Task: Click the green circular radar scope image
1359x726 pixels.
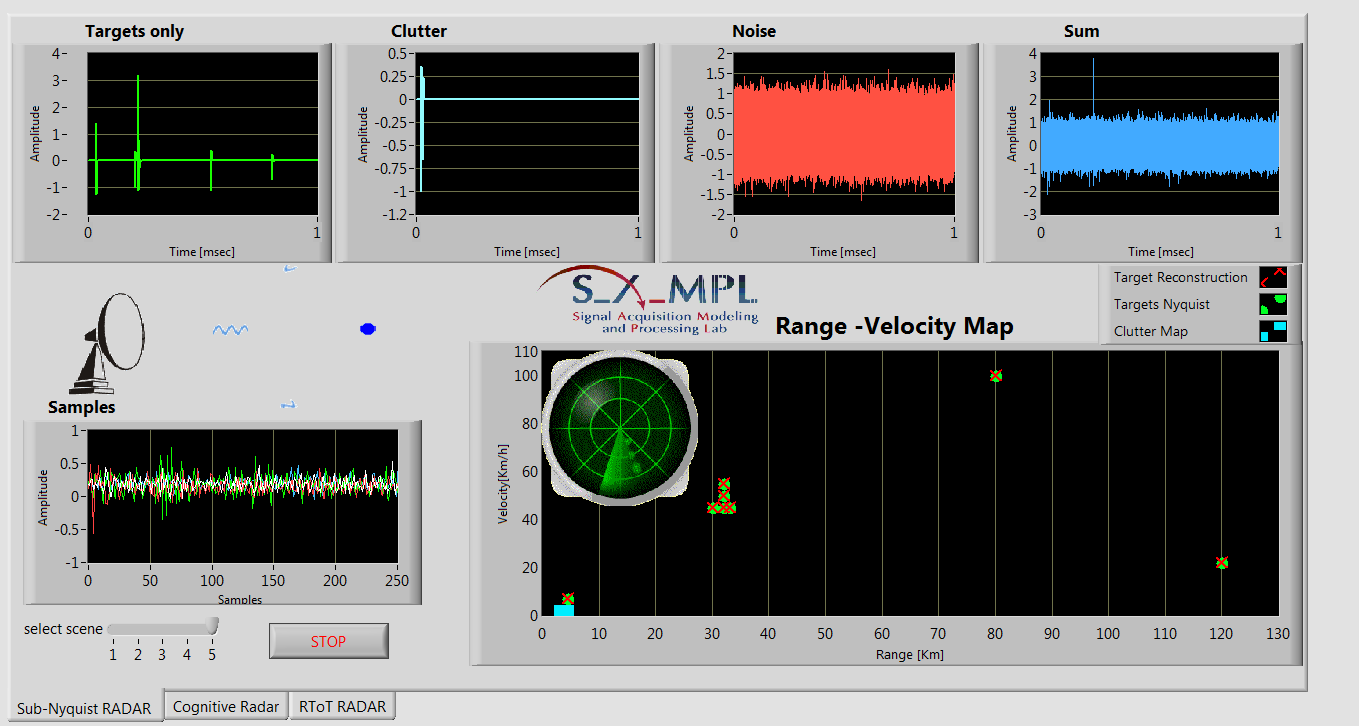Action: pyautogui.click(x=617, y=427)
